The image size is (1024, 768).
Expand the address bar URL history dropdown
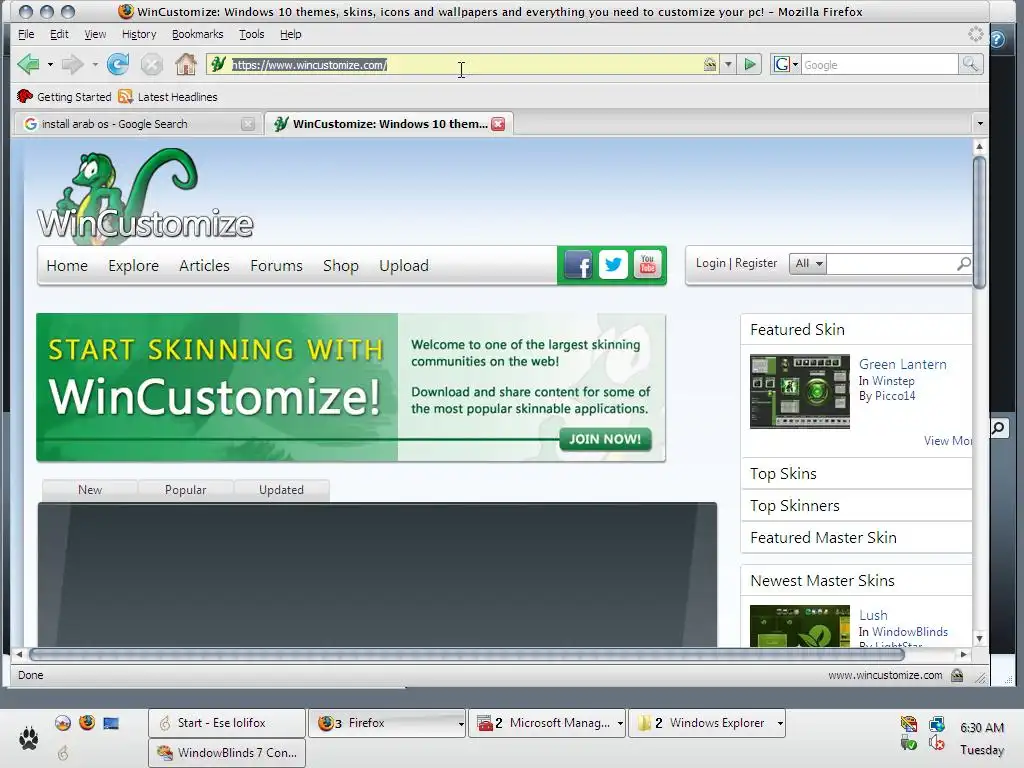pos(728,64)
